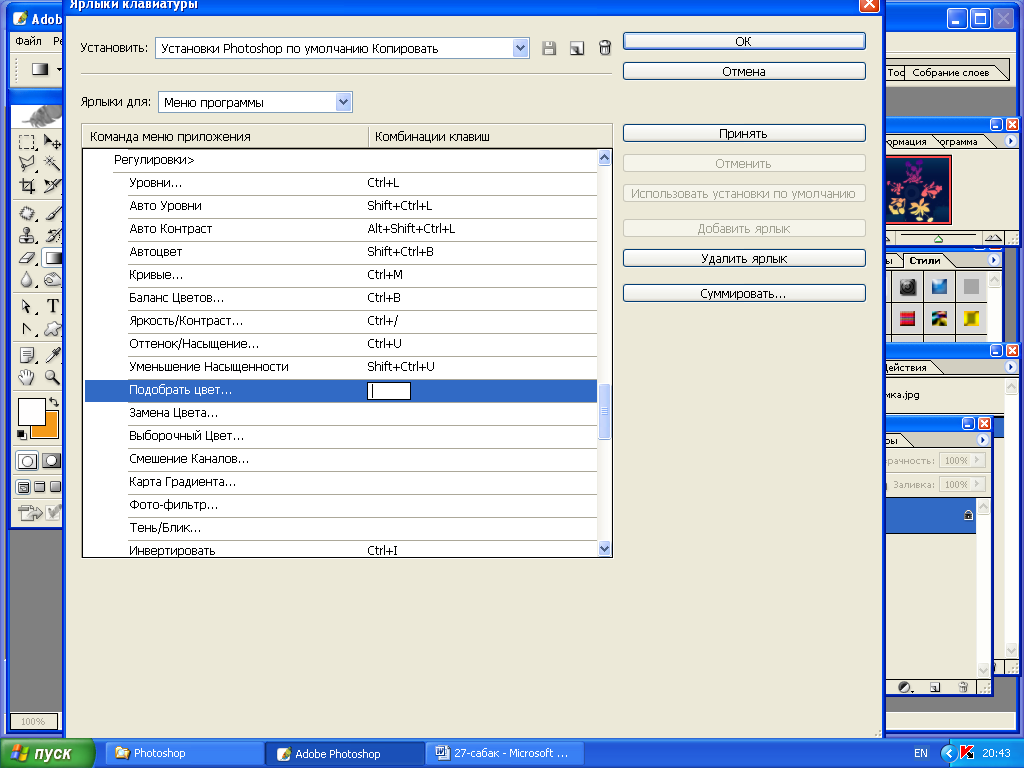Select the Slice tool

(x=52, y=186)
